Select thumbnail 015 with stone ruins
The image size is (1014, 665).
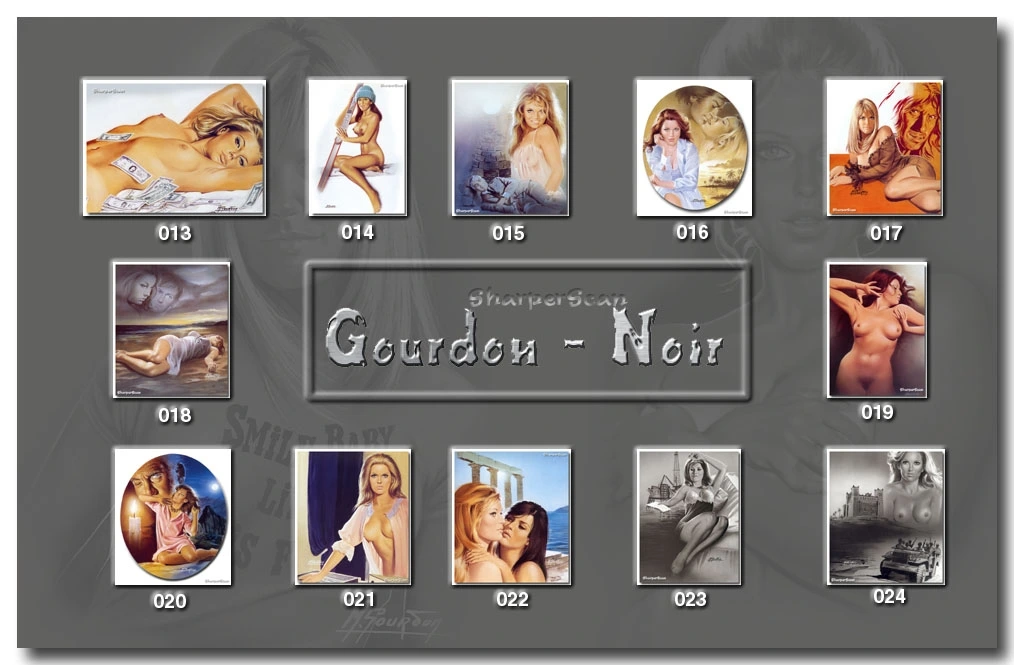[x=510, y=147]
